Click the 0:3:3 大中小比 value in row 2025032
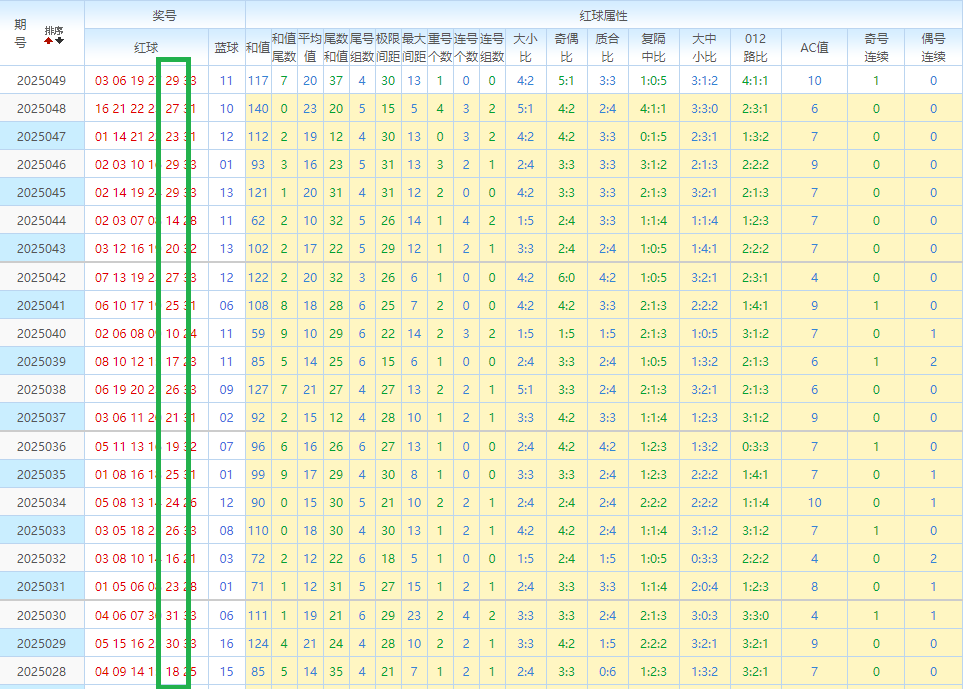The height and width of the screenshot is (689, 963). pyautogui.click(x=704, y=558)
